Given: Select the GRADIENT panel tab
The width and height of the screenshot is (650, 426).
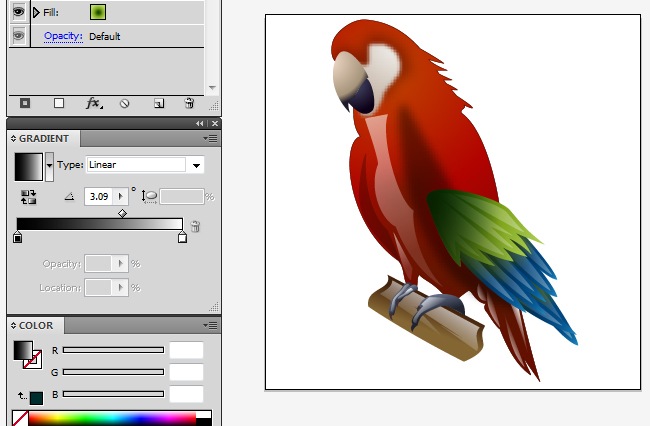Looking at the screenshot, I should (44, 139).
